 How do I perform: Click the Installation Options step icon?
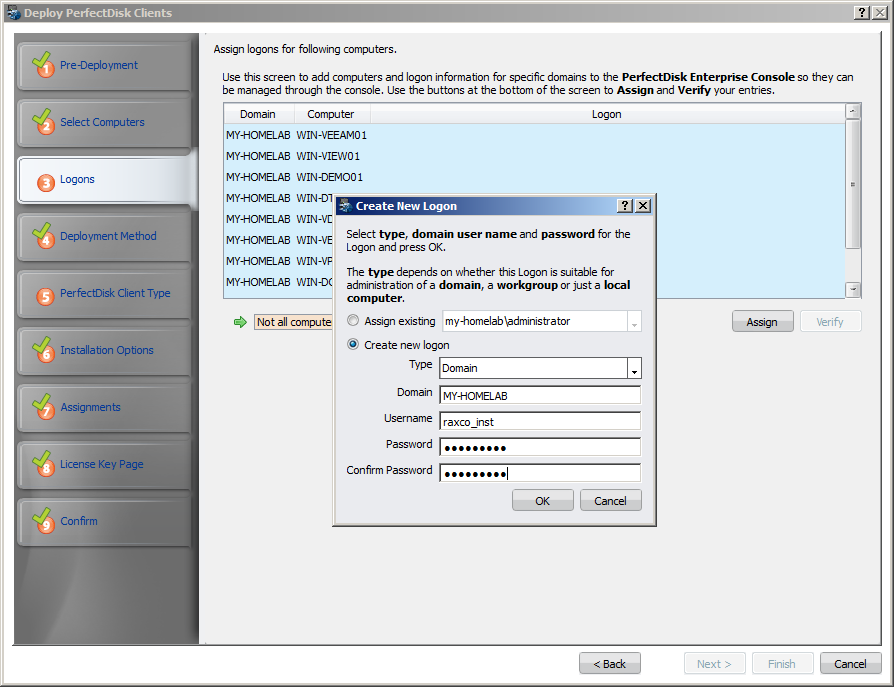(x=42, y=350)
